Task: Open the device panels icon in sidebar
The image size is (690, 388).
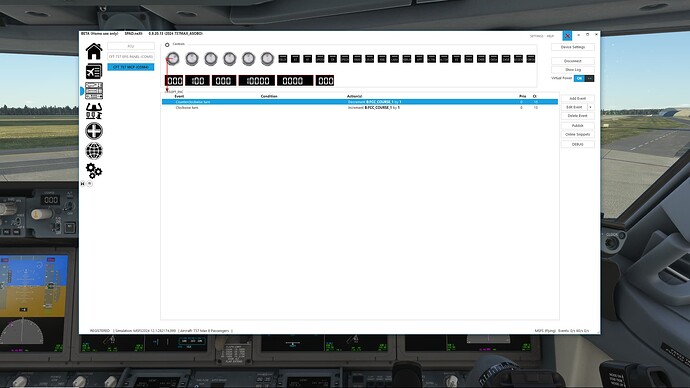Action: click(x=94, y=91)
